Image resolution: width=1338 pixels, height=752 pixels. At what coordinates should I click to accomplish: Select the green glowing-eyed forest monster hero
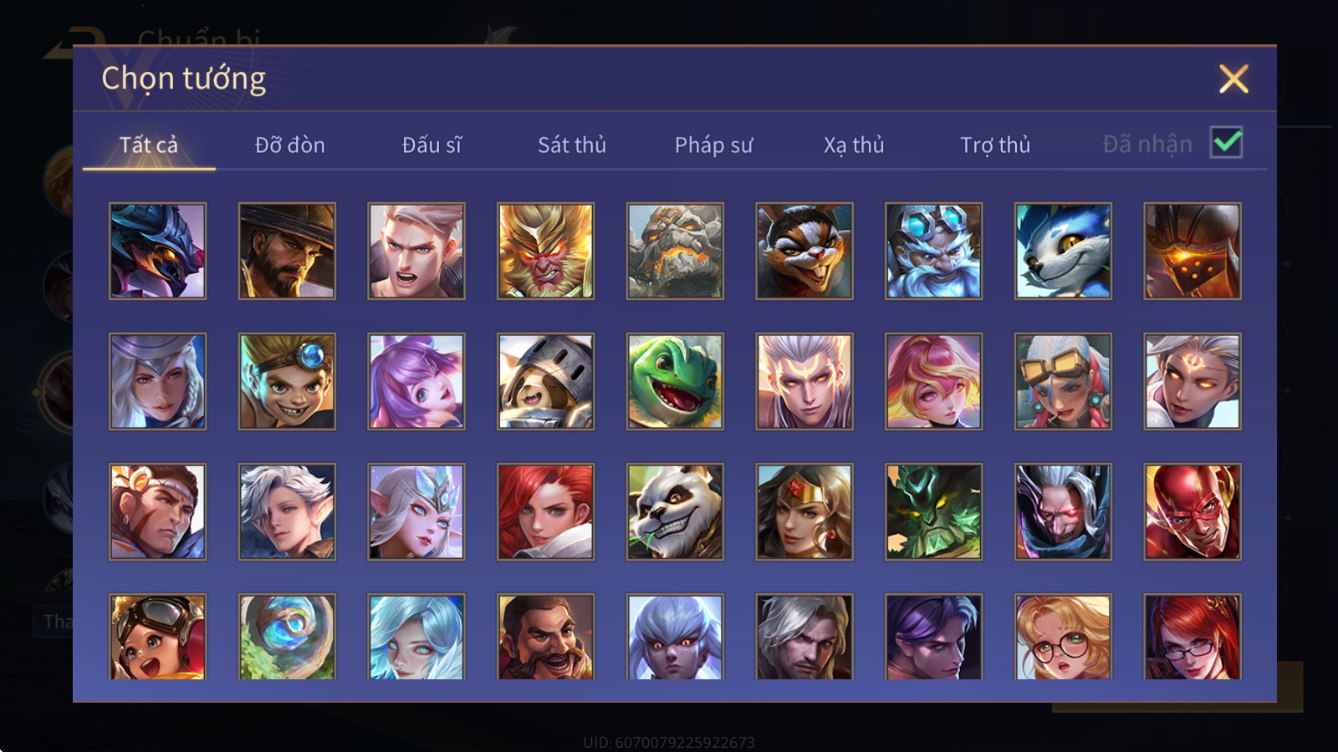point(933,511)
